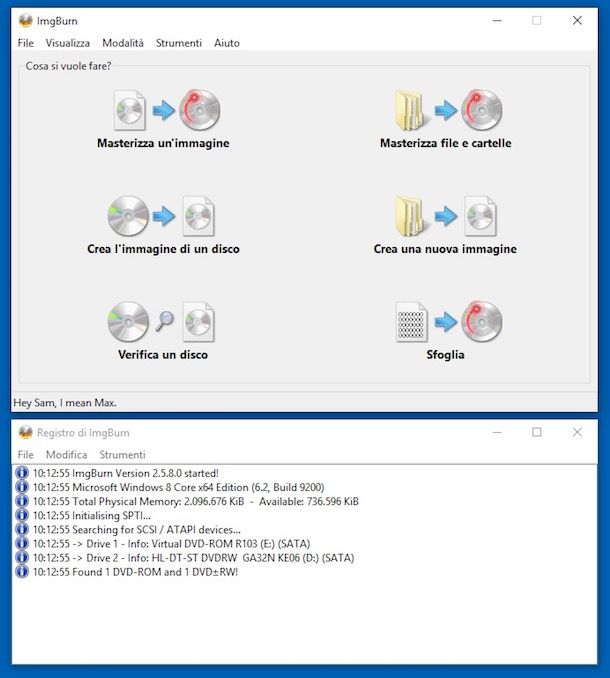Open the Modalità menu
610x678 pixels.
[x=123, y=43]
